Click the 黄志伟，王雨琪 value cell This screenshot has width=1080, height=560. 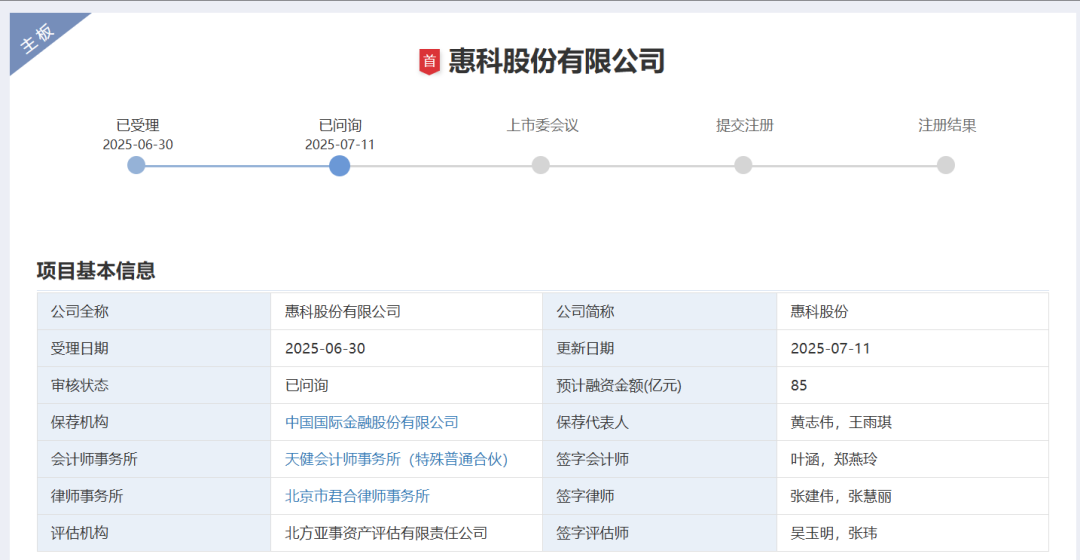[x=913, y=422]
